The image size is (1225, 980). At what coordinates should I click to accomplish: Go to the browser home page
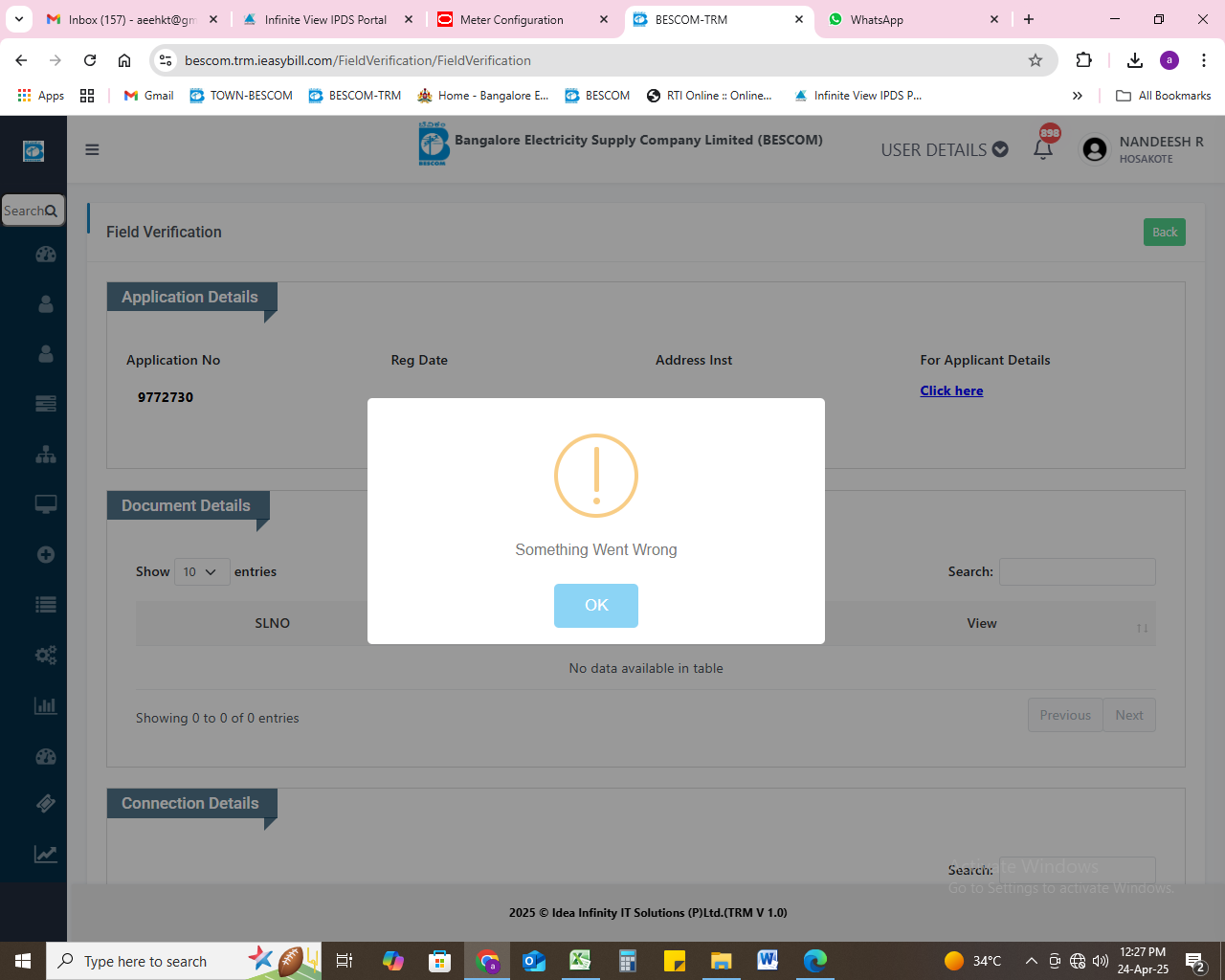pos(124,60)
